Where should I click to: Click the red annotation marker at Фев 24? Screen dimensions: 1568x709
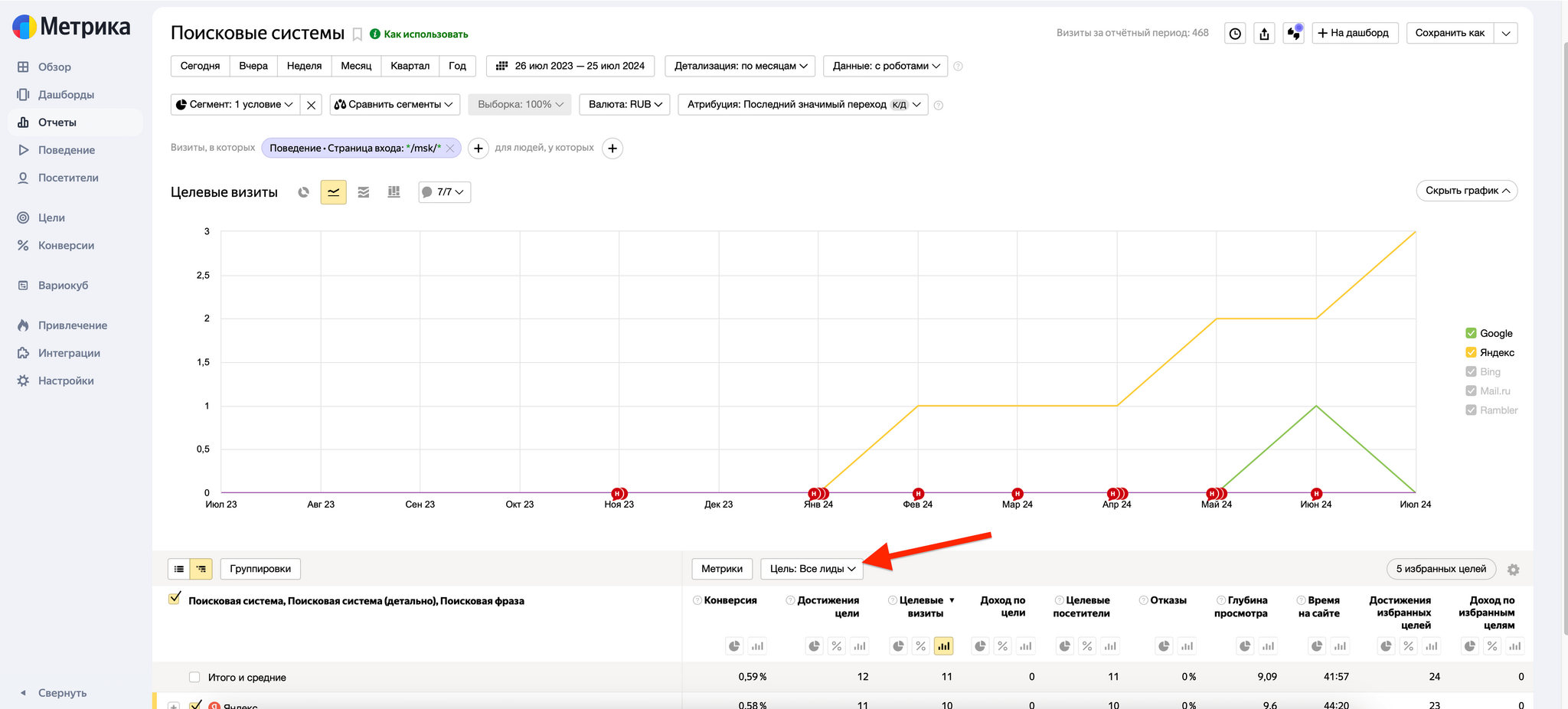(x=918, y=494)
